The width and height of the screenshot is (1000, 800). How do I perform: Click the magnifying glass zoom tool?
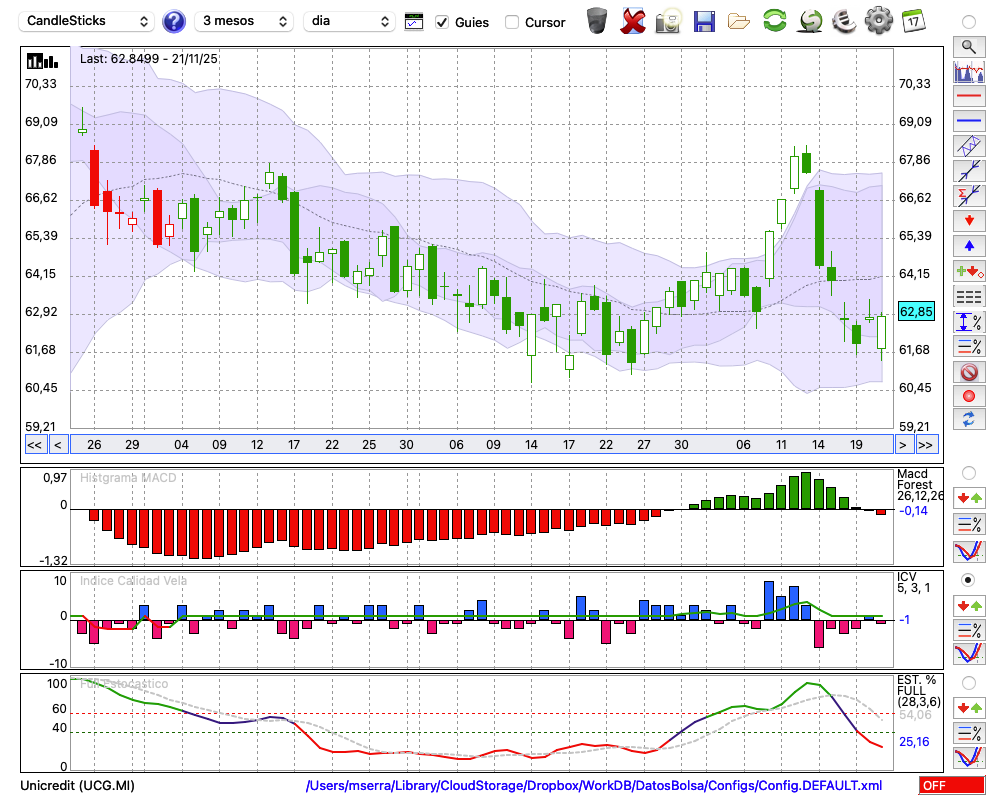[x=968, y=46]
